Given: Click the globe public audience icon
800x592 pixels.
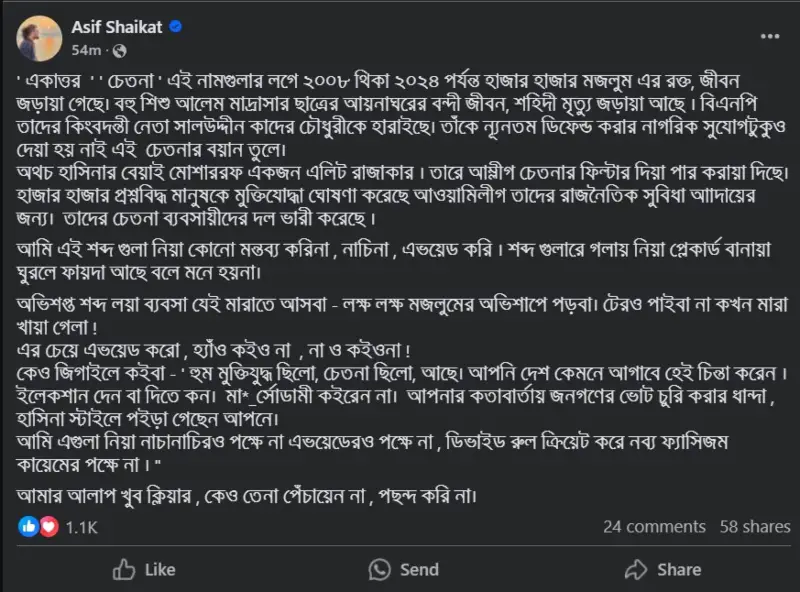Looking at the screenshot, I should (x=119, y=51).
